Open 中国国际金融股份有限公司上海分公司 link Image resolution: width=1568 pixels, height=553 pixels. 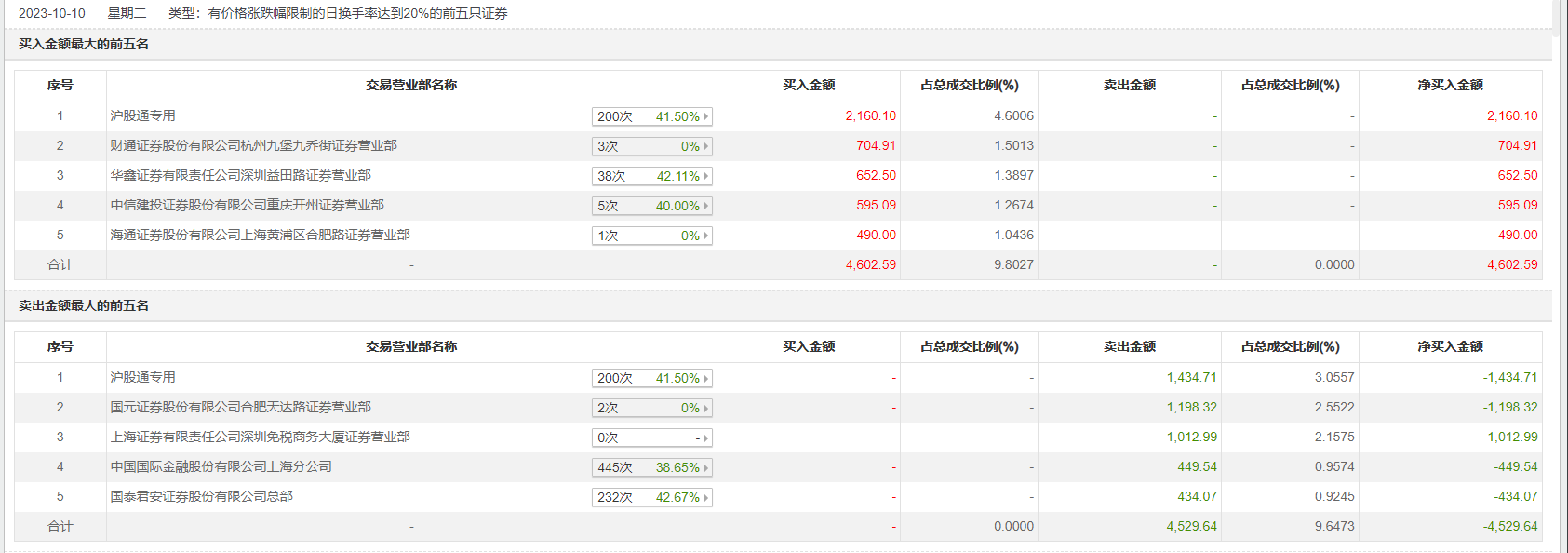[x=221, y=467]
